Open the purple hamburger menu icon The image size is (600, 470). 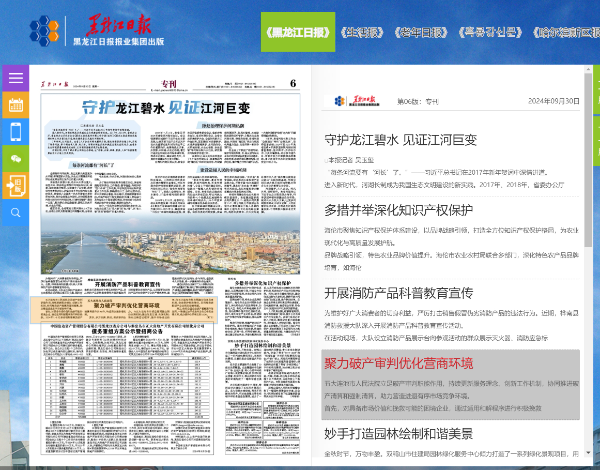coord(16,78)
